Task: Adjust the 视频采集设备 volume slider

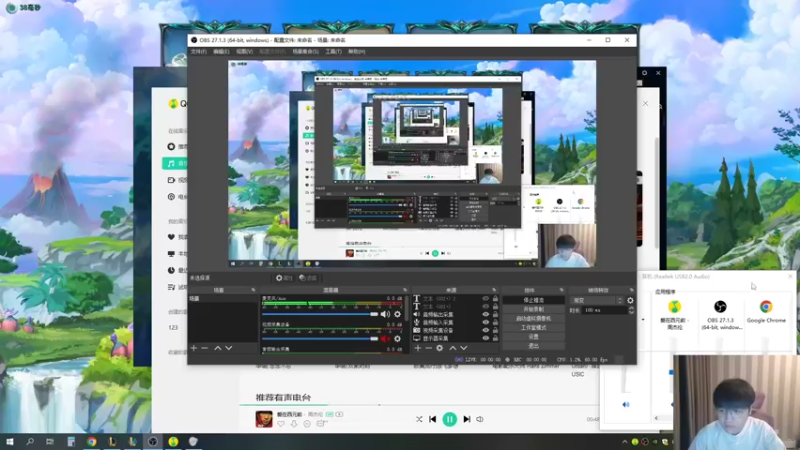Action: [320, 338]
